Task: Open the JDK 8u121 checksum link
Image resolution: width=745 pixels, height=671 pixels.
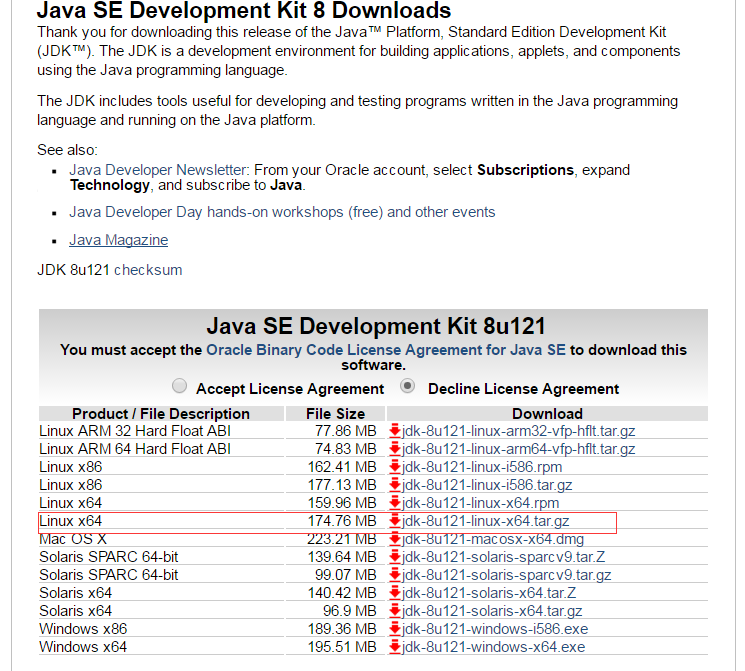Action: (x=148, y=270)
